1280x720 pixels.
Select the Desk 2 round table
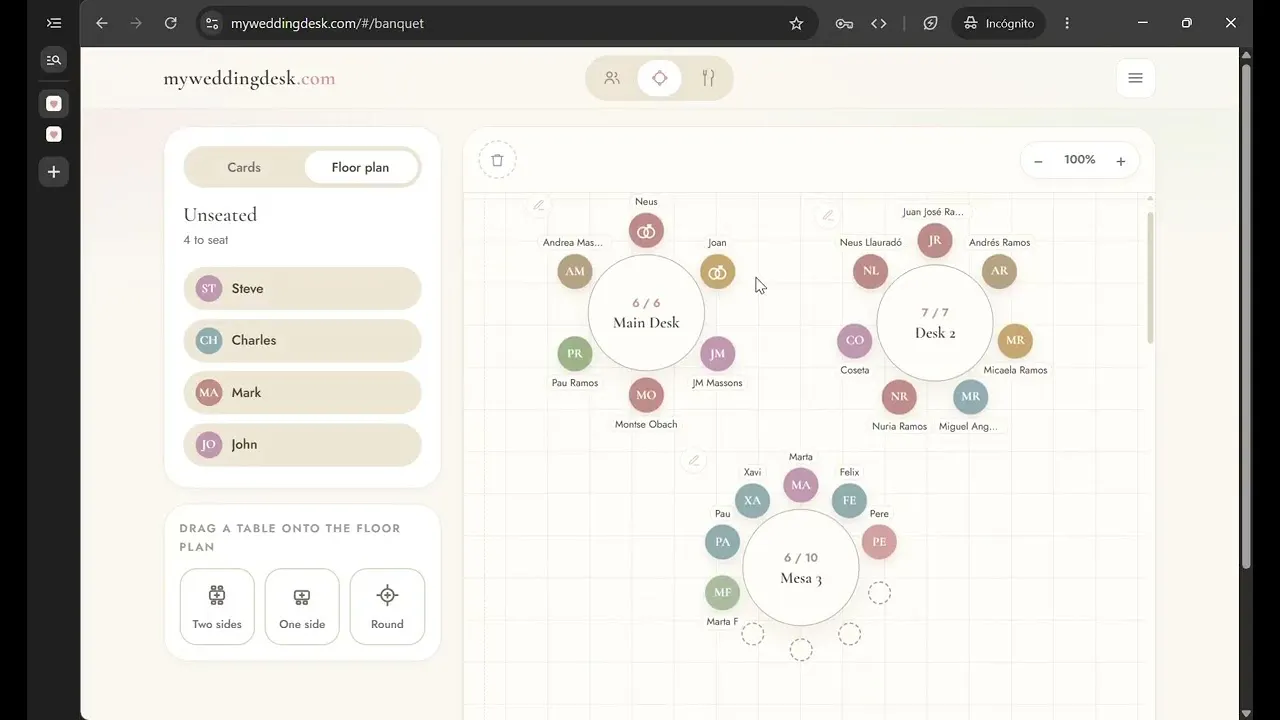point(935,323)
